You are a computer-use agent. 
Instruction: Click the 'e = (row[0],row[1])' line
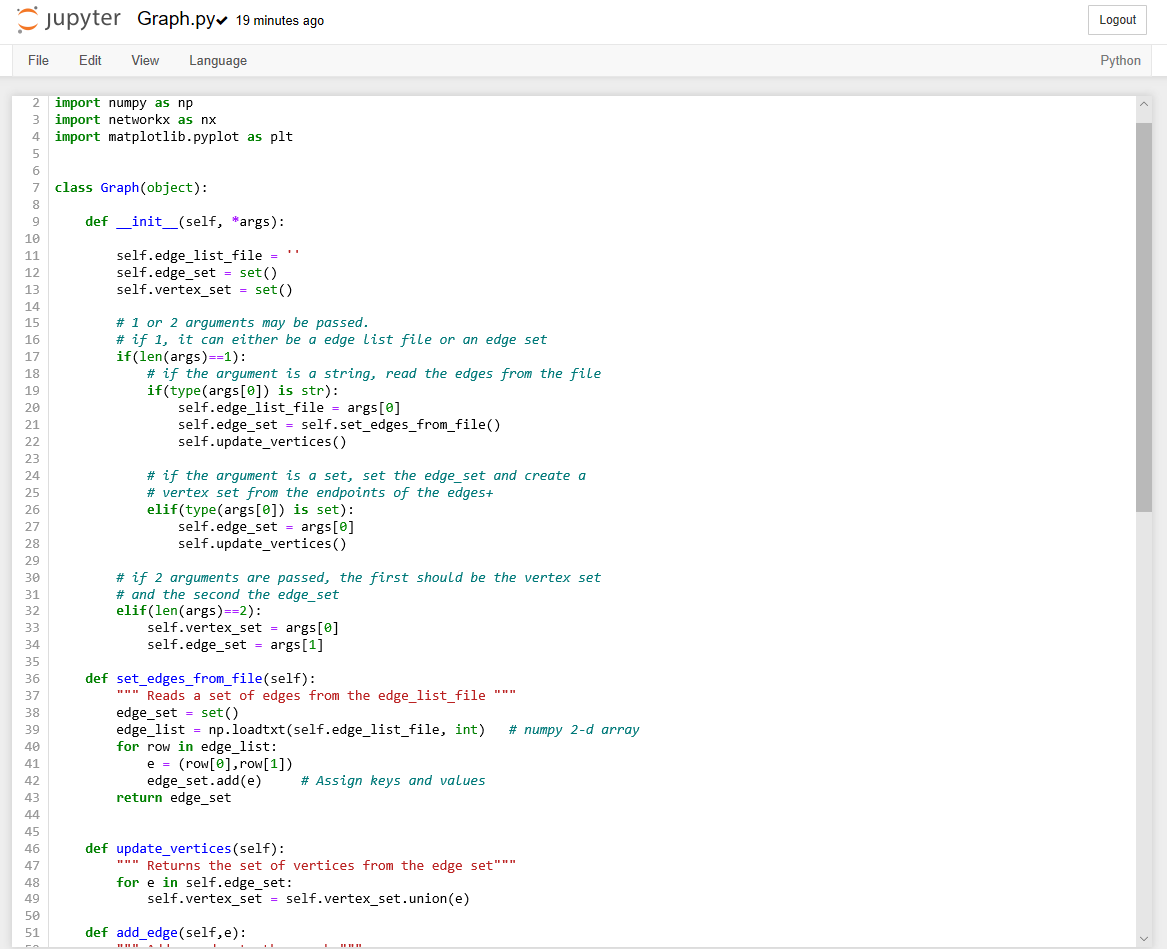click(220, 764)
